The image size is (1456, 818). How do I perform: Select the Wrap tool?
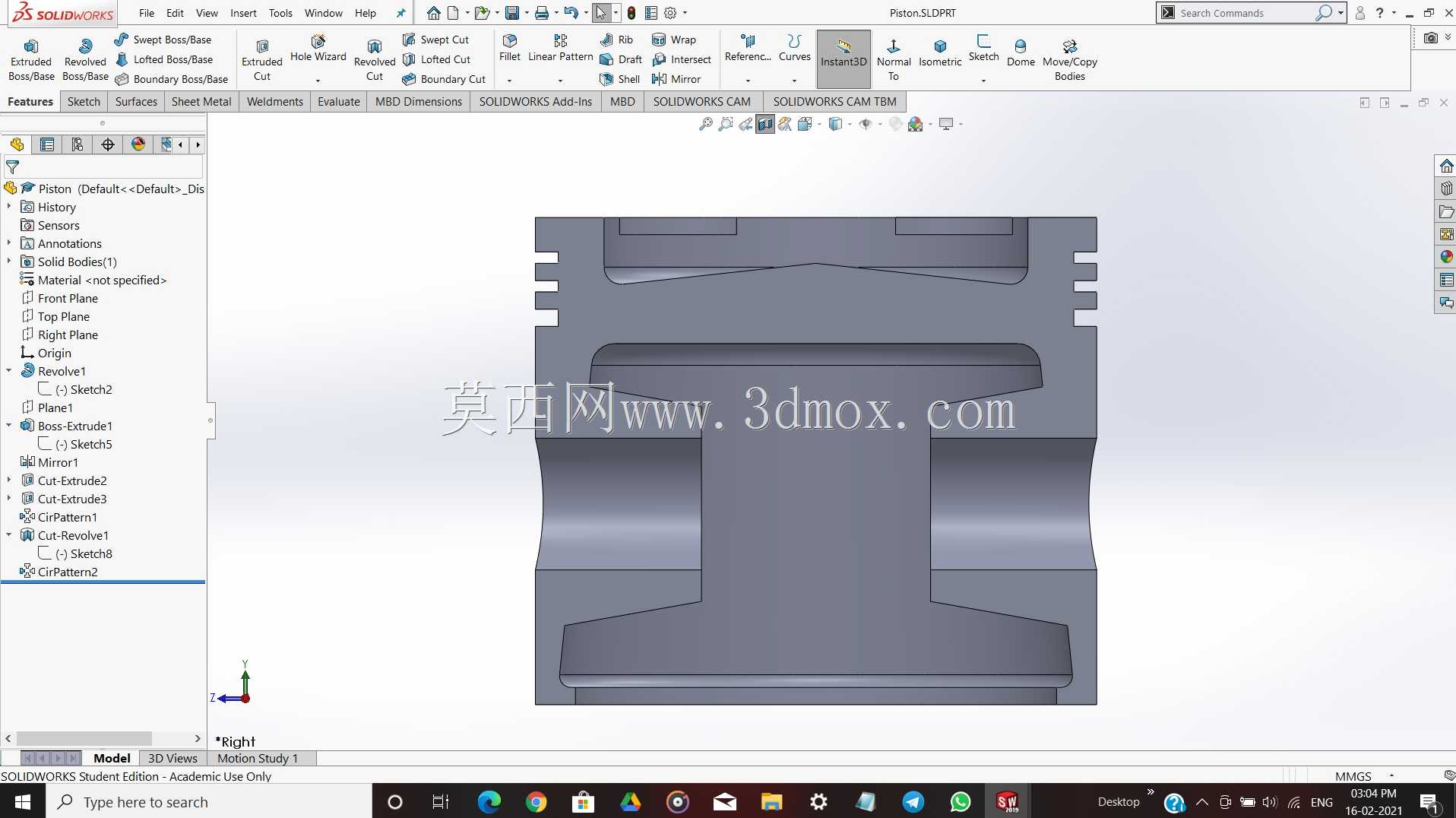(x=674, y=40)
